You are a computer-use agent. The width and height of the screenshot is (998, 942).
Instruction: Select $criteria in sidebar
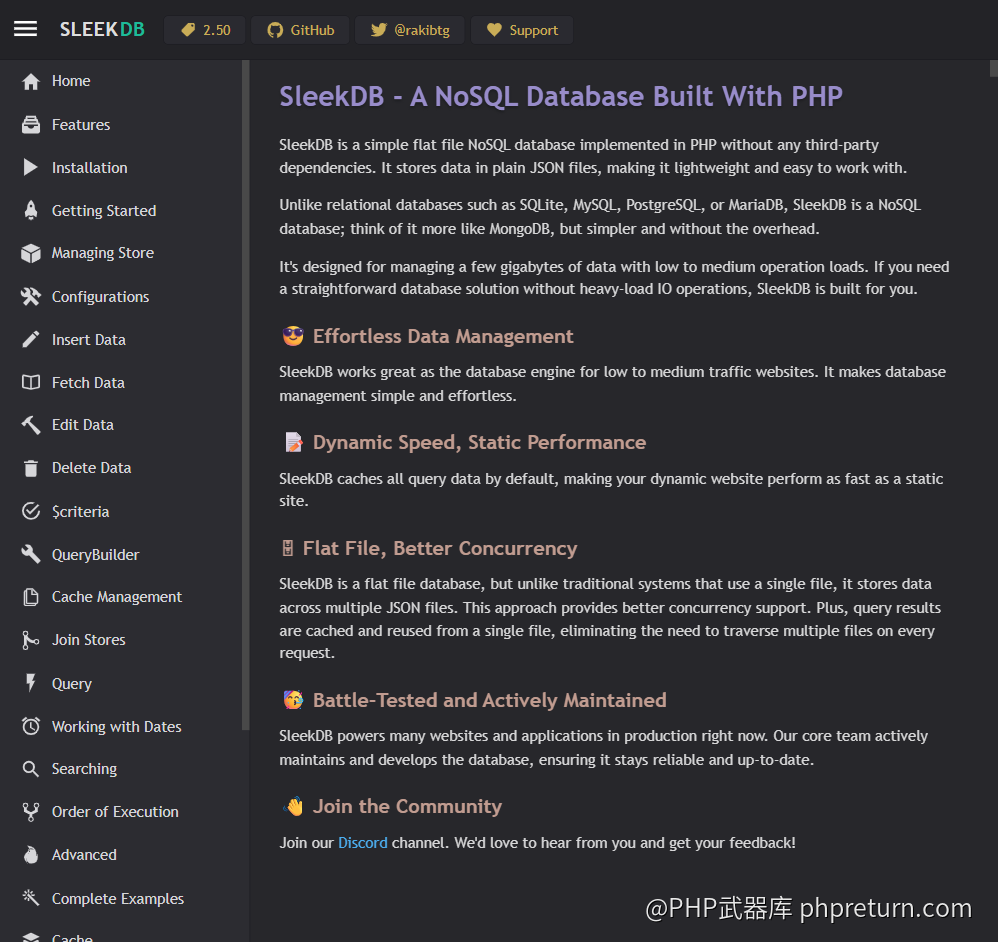(x=80, y=512)
